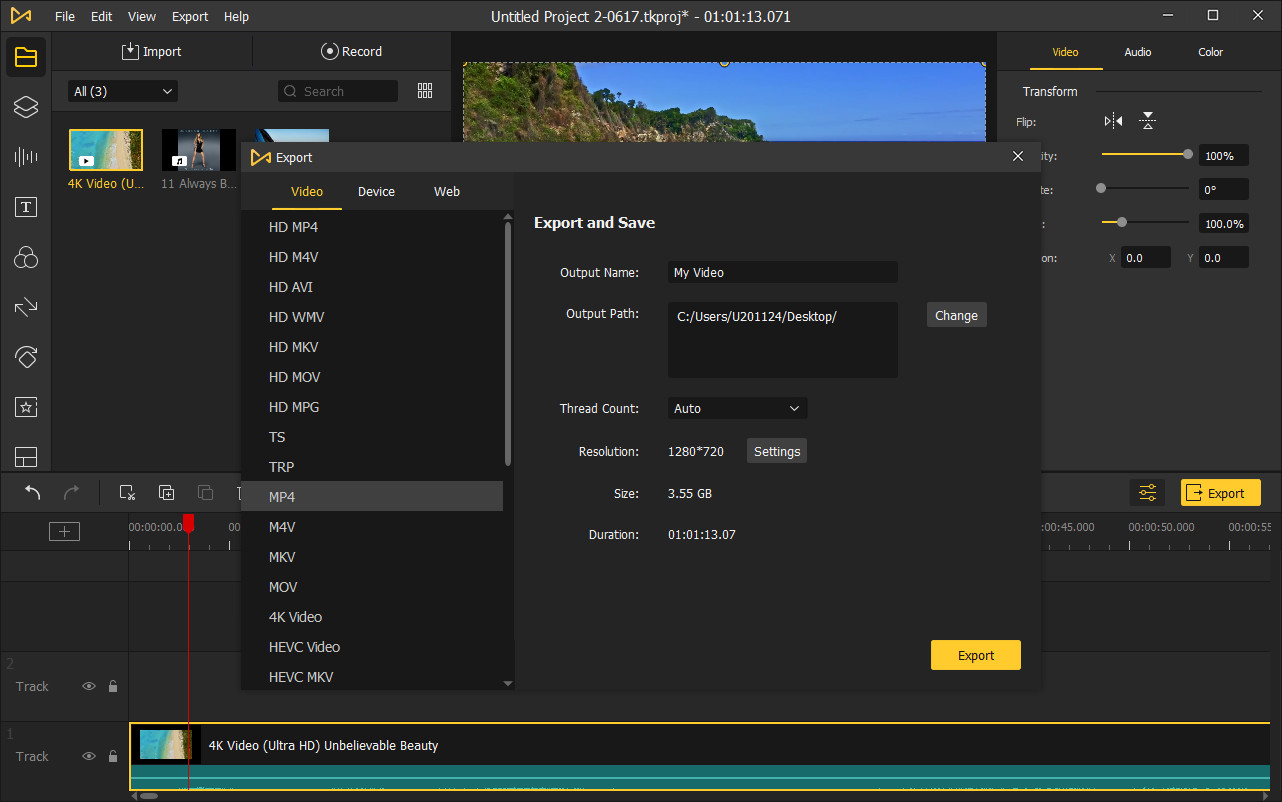Select MKV from the format list
Image resolution: width=1282 pixels, height=802 pixels.
pyautogui.click(x=281, y=557)
